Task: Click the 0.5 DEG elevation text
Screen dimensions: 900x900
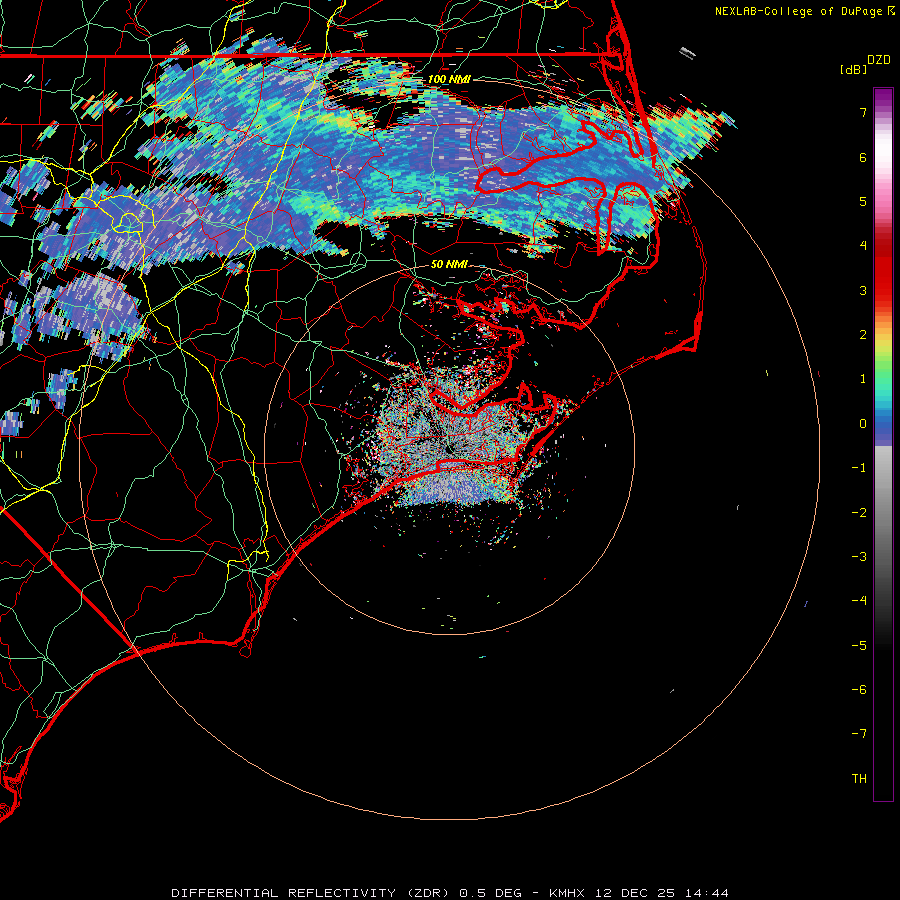Action: click(x=490, y=893)
